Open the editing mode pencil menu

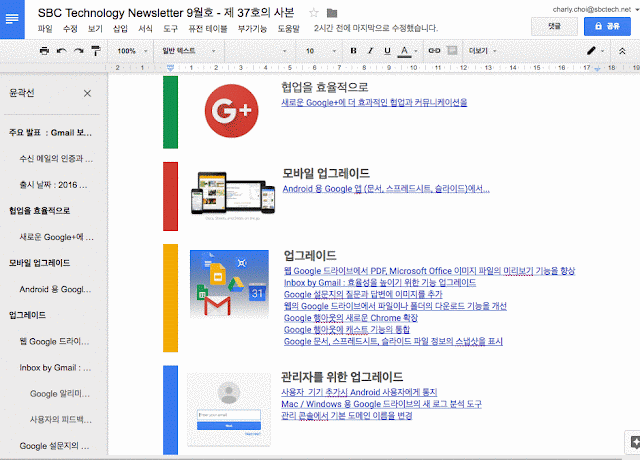click(595, 51)
